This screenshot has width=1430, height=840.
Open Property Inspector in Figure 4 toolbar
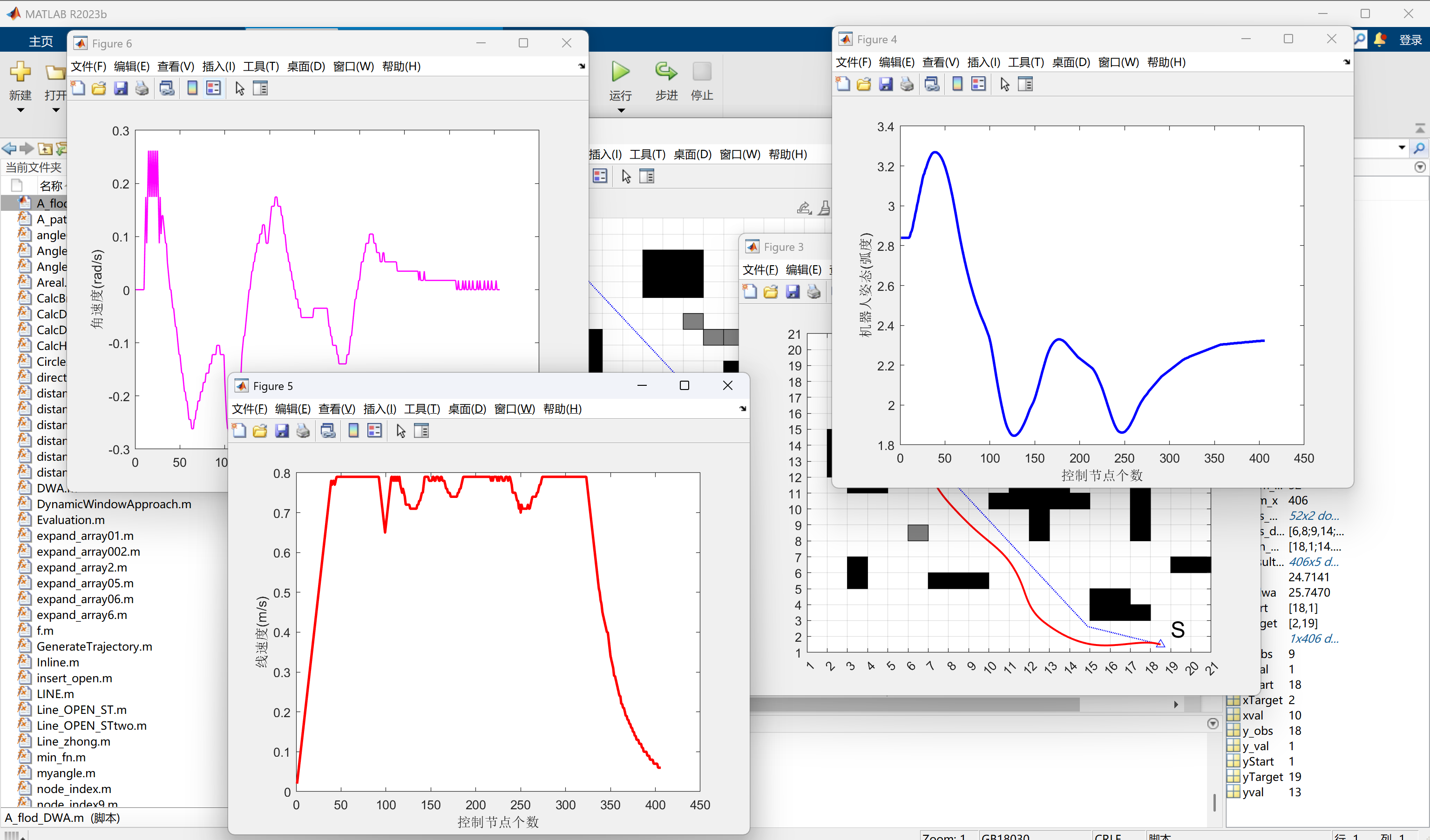coord(1025,85)
